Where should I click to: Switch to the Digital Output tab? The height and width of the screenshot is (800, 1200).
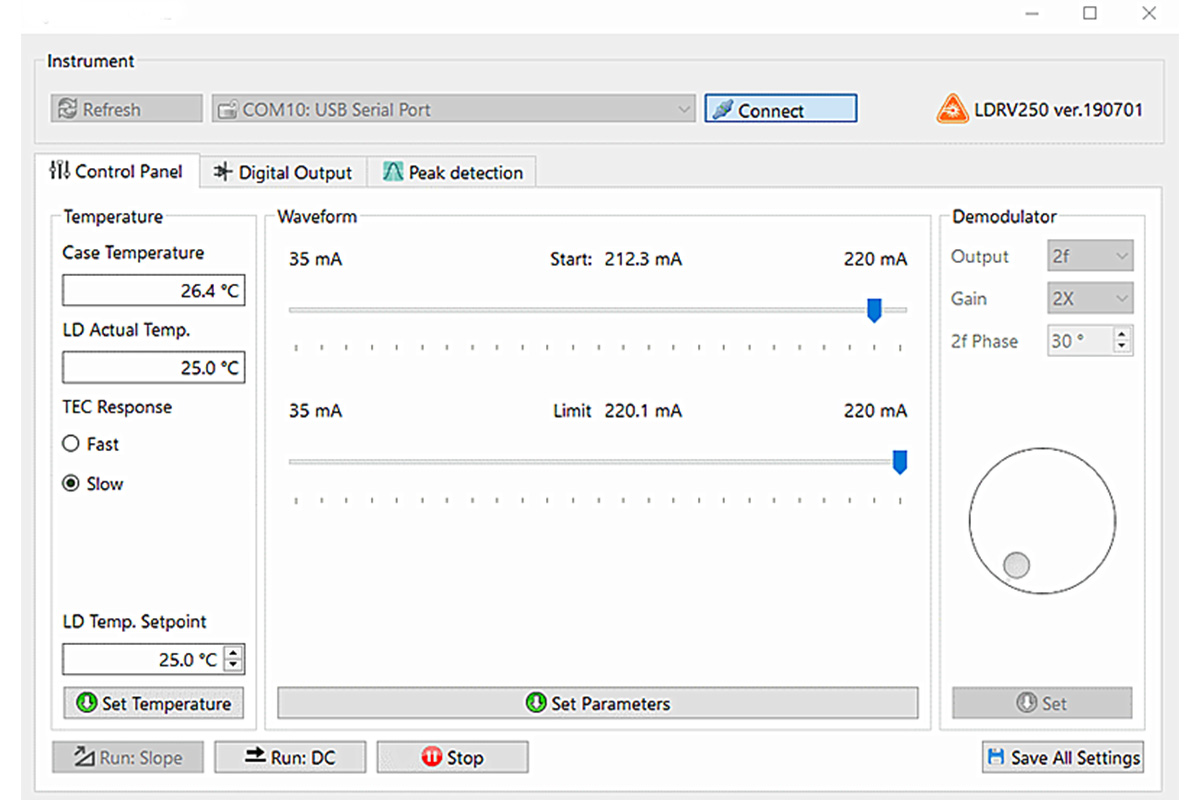284,173
